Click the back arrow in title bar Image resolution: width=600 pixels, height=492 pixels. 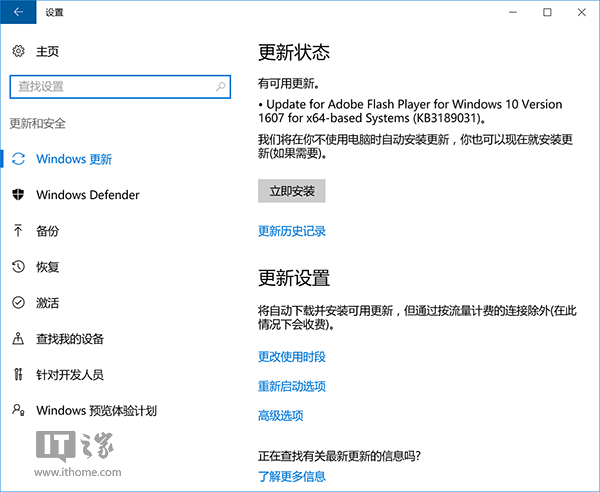pyautogui.click(x=18, y=12)
